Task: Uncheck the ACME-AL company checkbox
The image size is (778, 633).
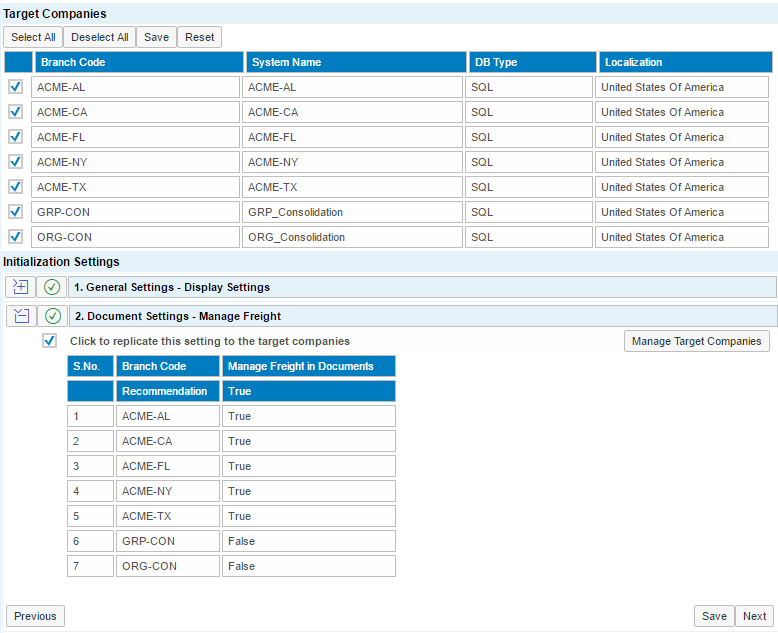Action: (16, 87)
